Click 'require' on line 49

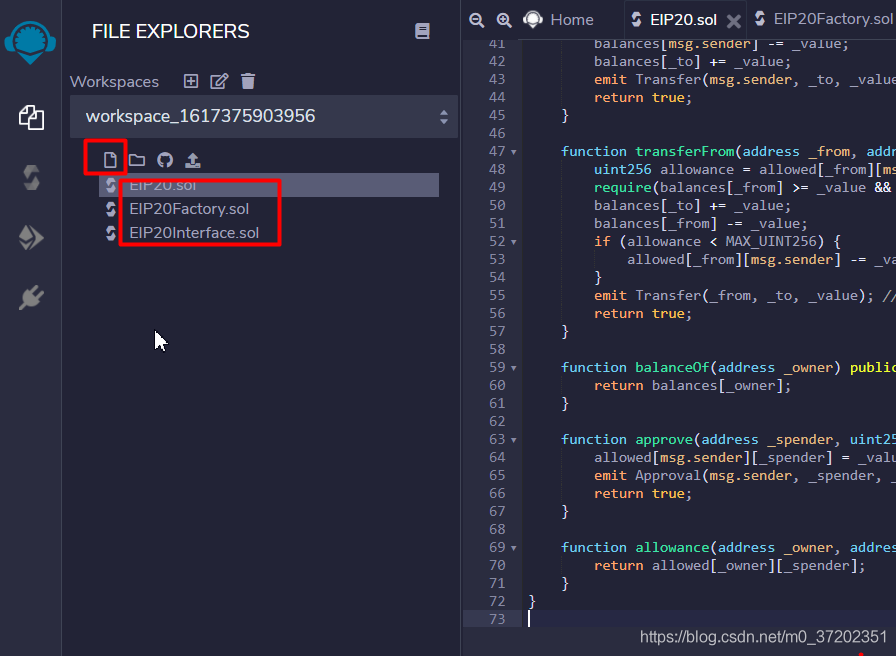pos(623,187)
